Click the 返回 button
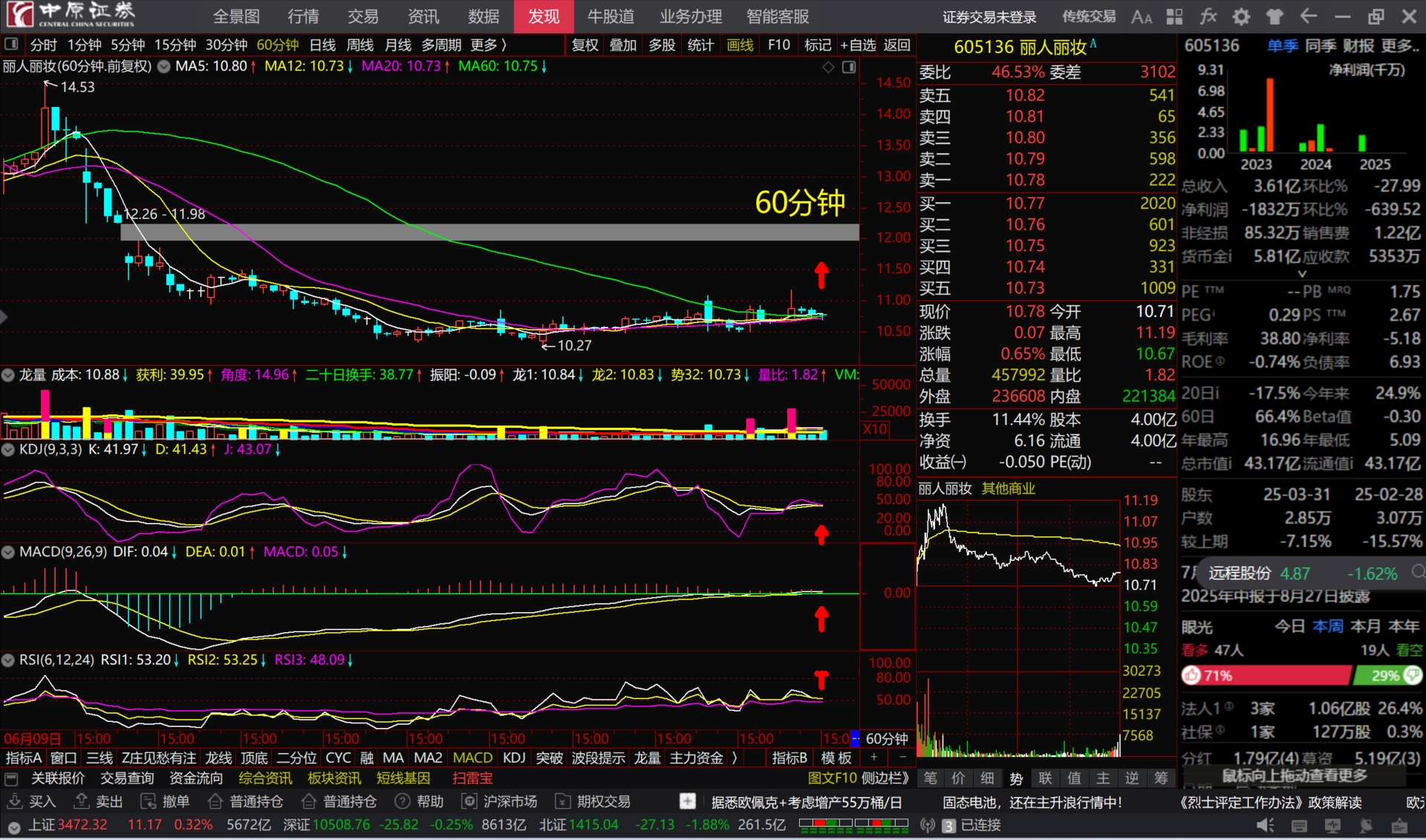 (x=897, y=45)
